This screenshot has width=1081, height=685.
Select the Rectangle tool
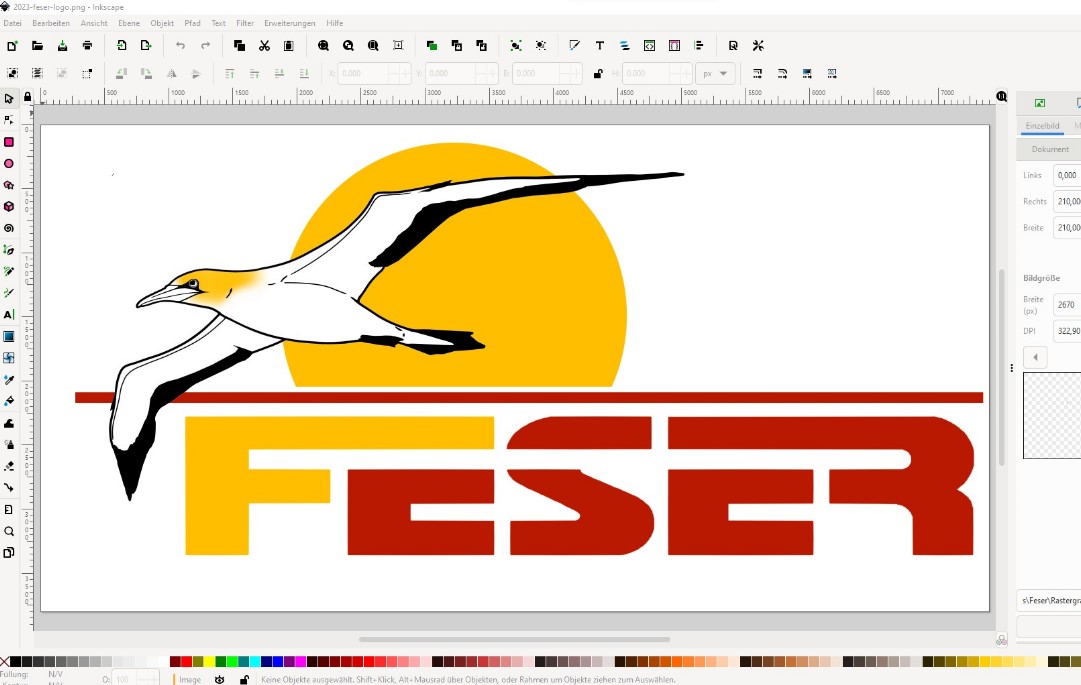click(x=9, y=142)
